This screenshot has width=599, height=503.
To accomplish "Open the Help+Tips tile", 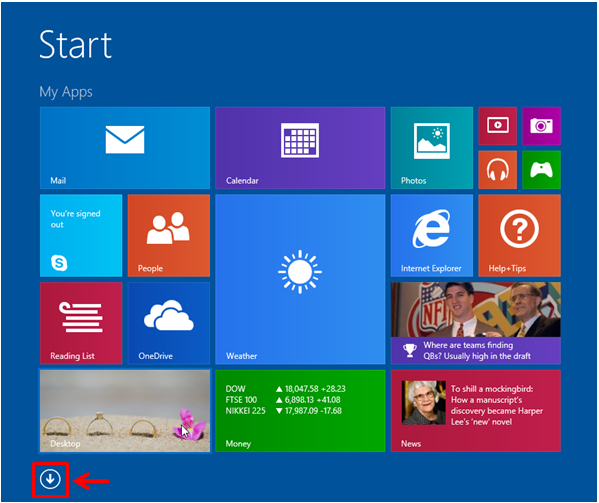I will (520, 236).
